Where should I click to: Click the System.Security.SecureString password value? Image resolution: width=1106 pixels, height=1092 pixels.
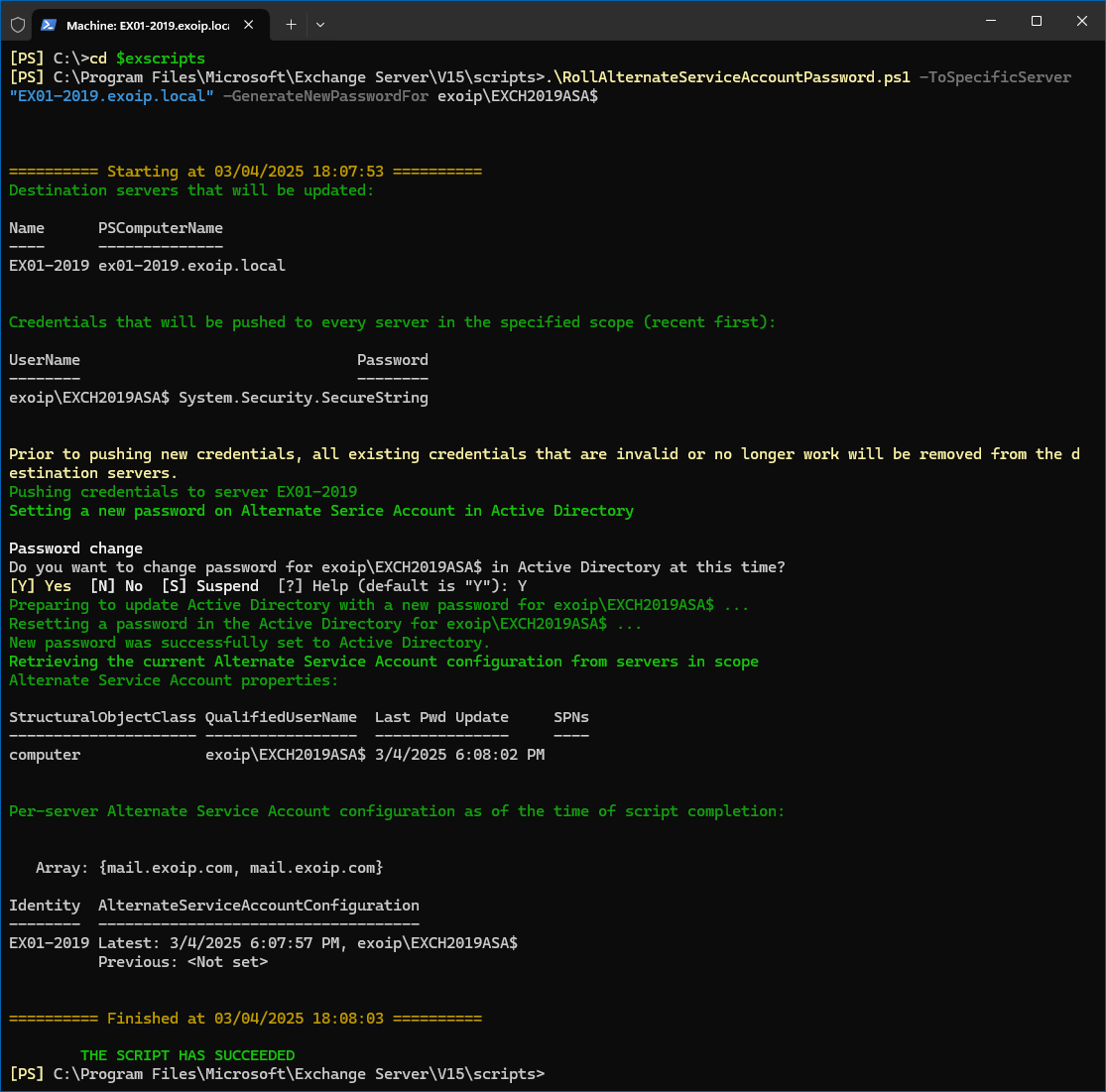[303, 398]
